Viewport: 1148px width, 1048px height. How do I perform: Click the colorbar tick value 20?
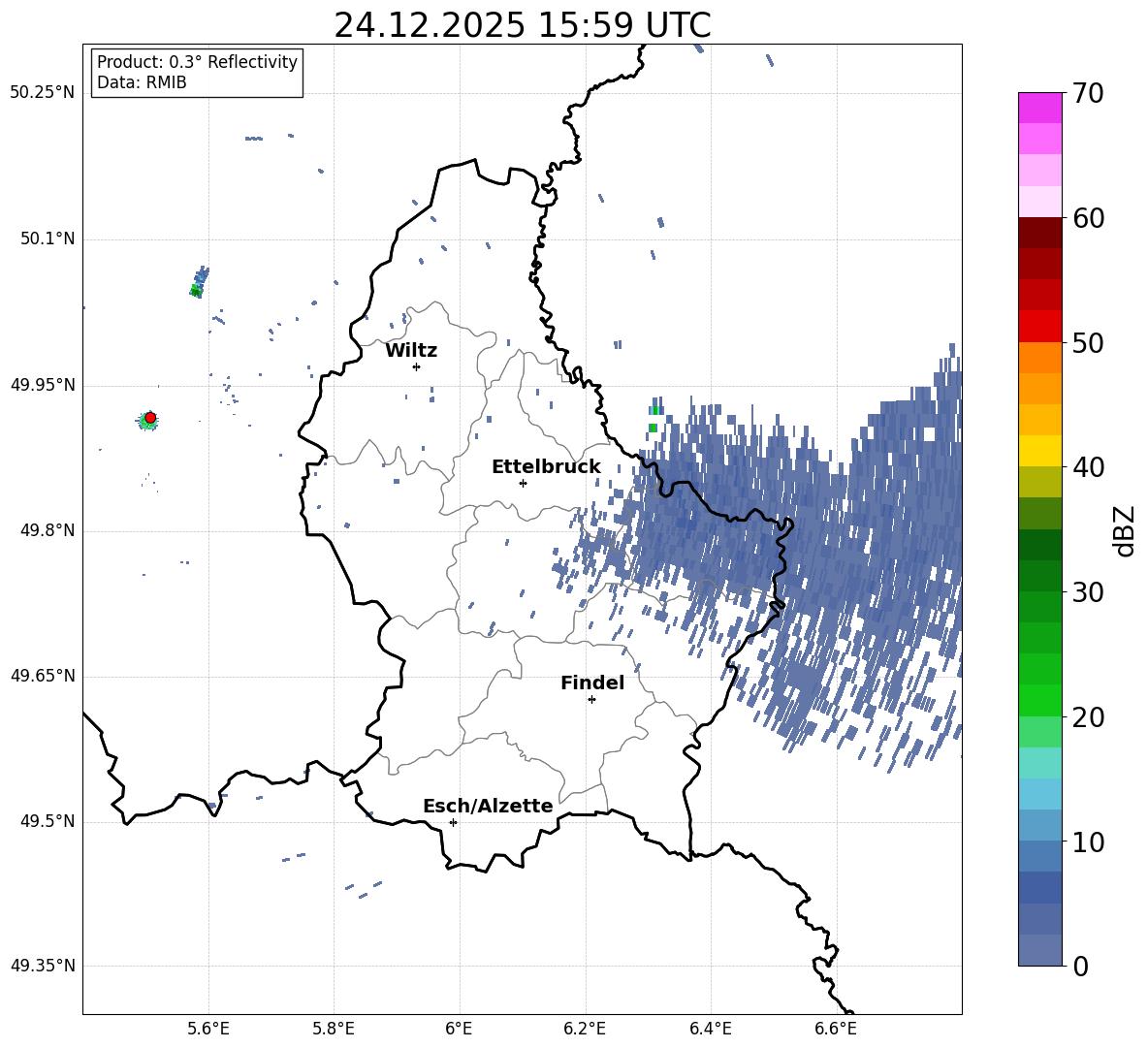(x=1088, y=716)
